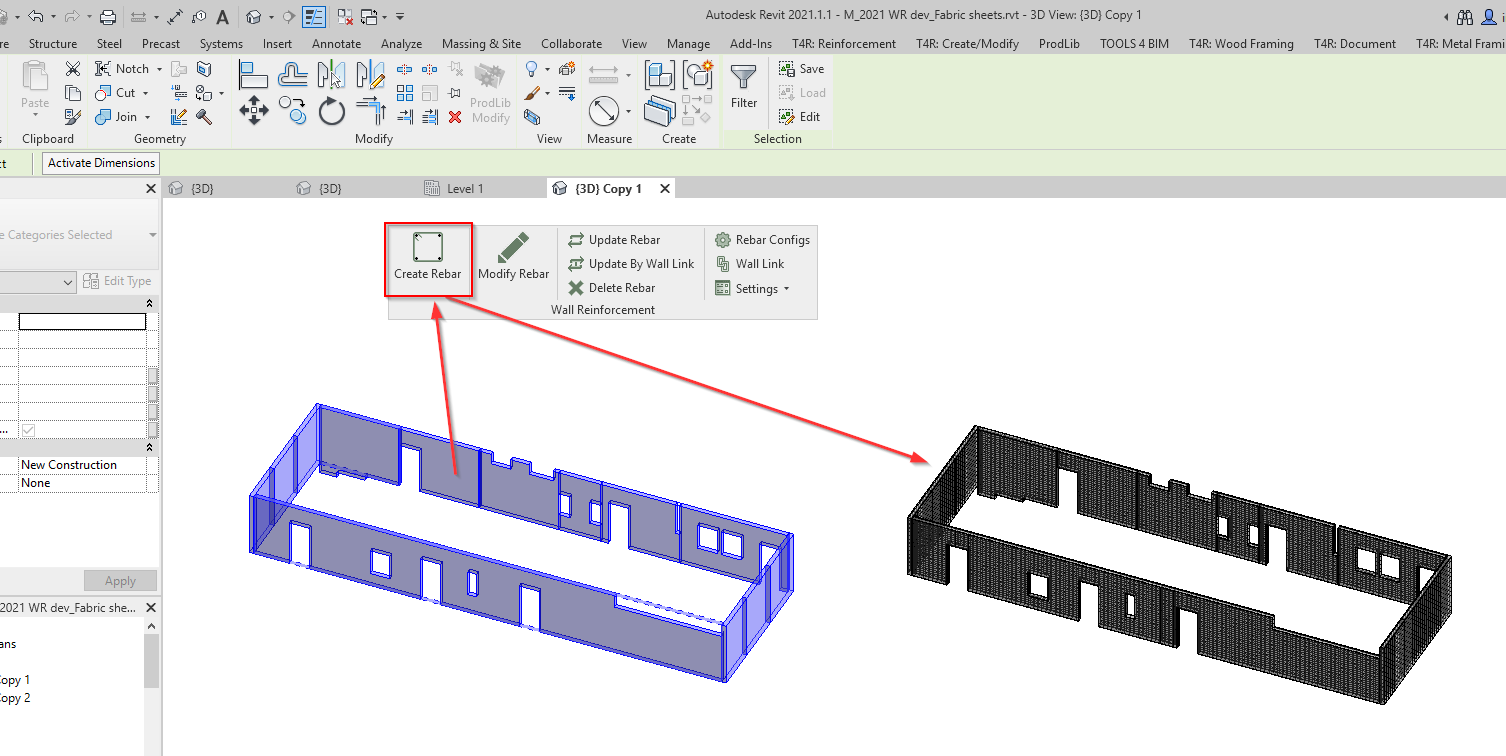Open the Annotate ribbon tab

(336, 44)
